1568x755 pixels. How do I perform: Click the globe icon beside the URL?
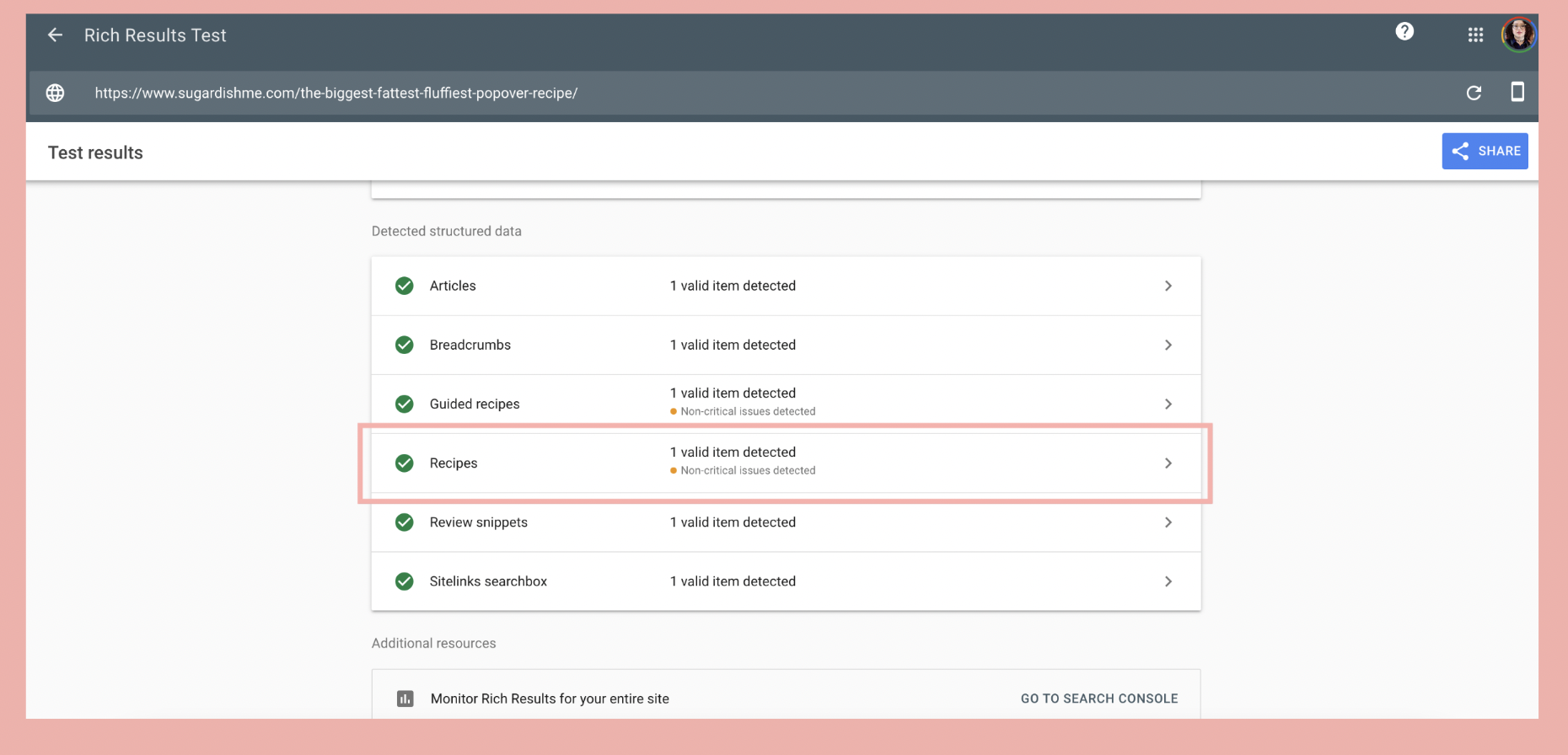[x=55, y=93]
